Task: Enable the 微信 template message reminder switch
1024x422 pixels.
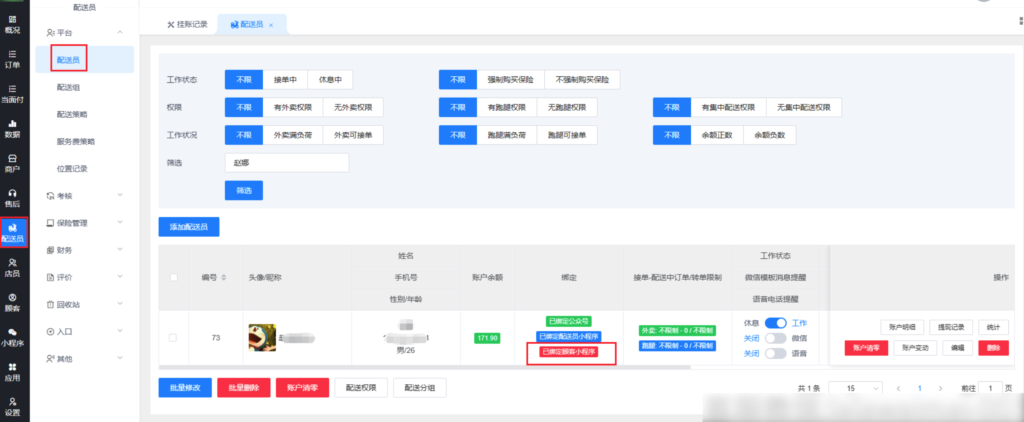Action: click(776, 338)
